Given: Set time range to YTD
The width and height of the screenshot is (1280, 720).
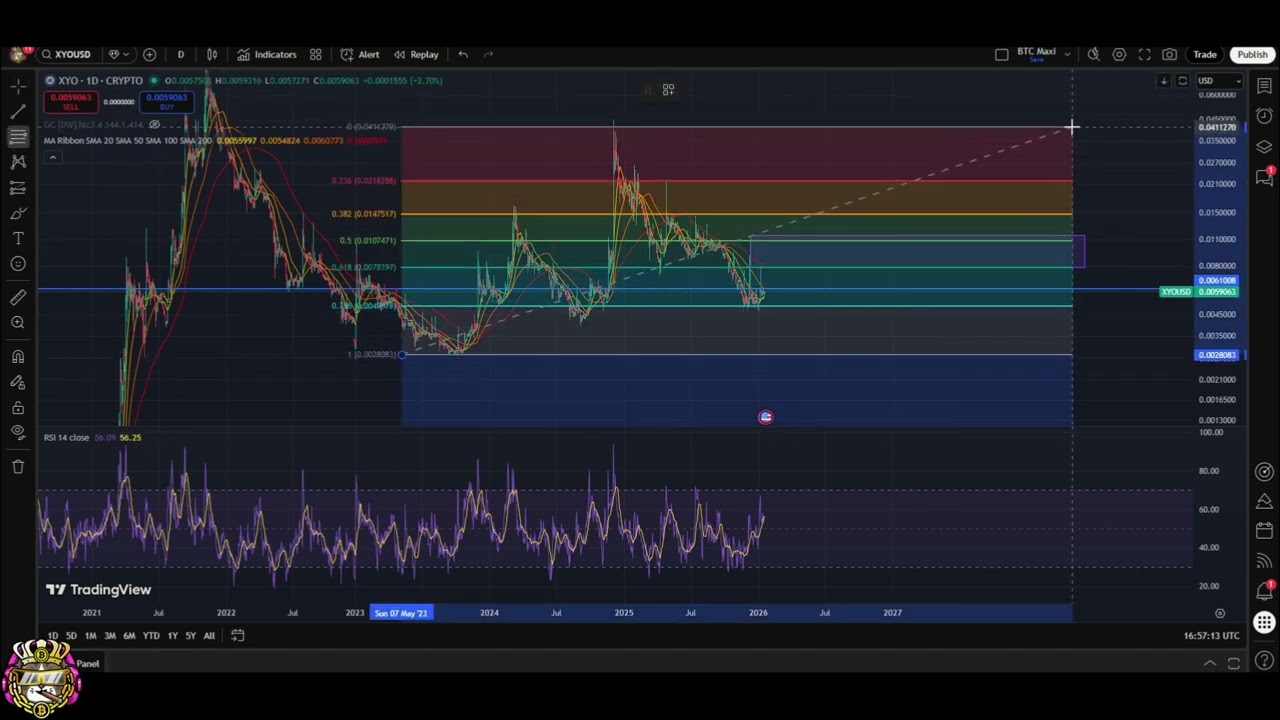Looking at the screenshot, I should pyautogui.click(x=150, y=636).
